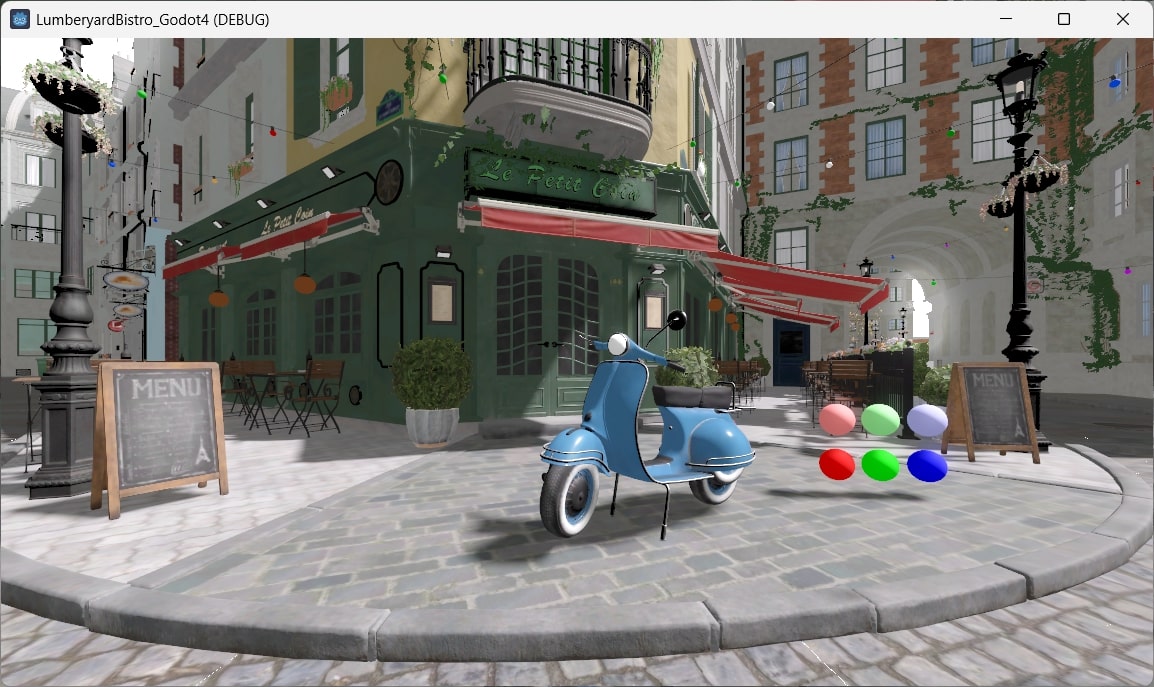1154x687 pixels.
Task: Minimize the game window
Action: point(1003,18)
